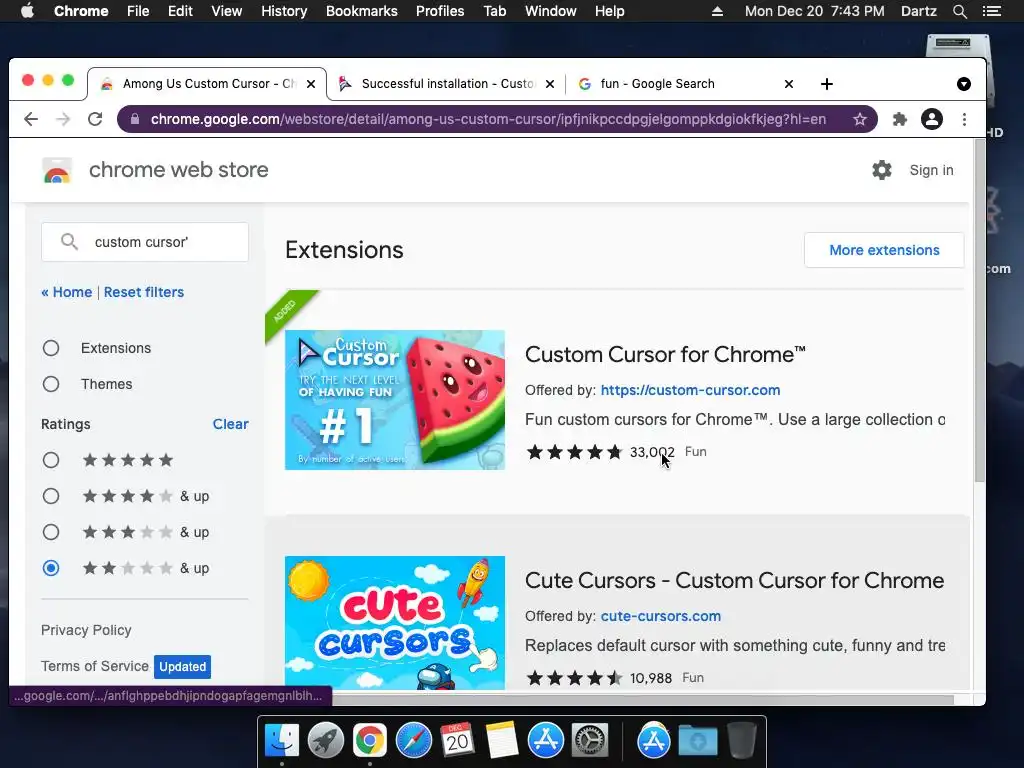Open Calendar from the Dock
This screenshot has height=768, width=1024.
[457, 741]
